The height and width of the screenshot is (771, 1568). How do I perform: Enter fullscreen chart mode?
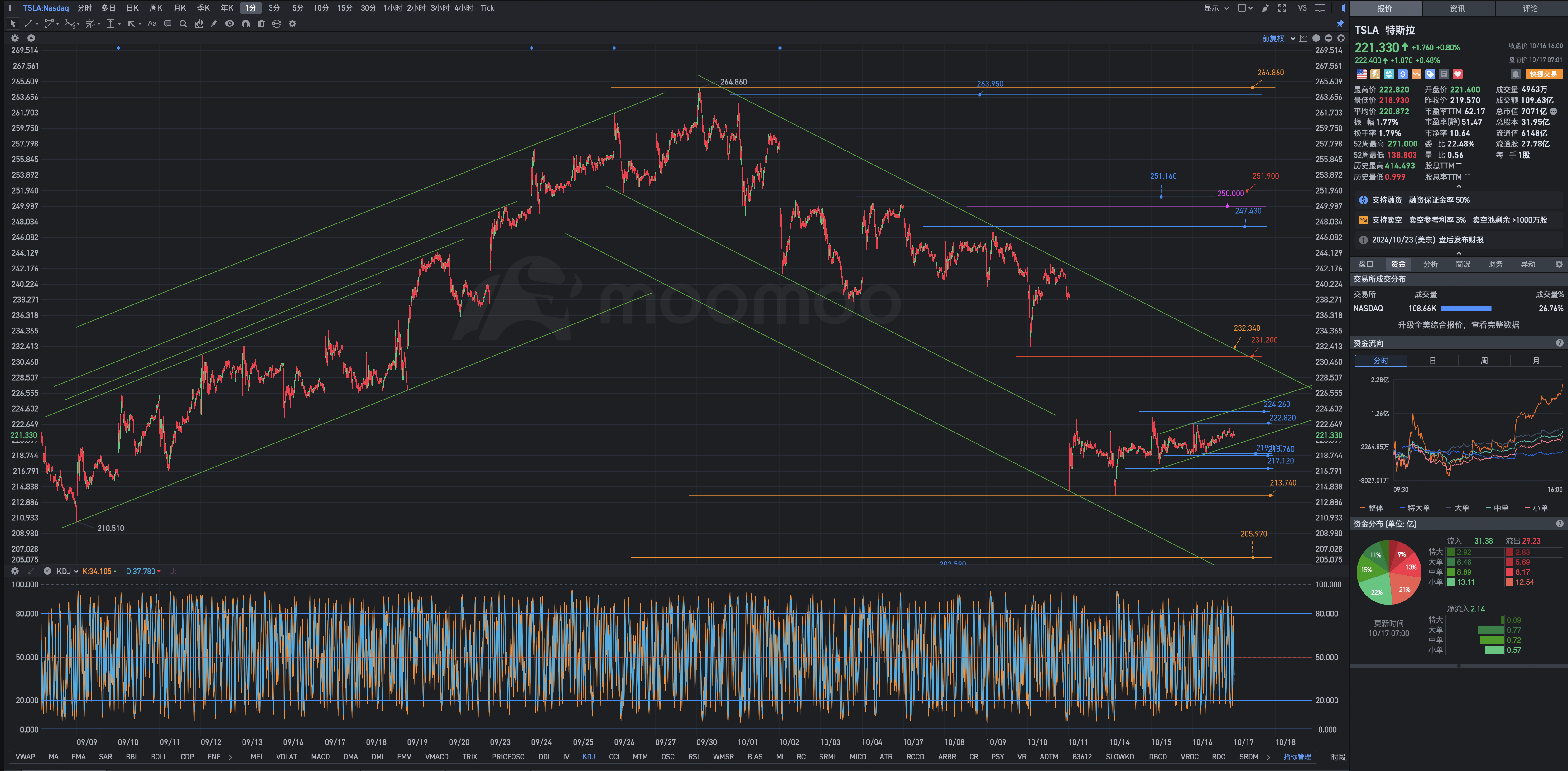tap(1282, 8)
